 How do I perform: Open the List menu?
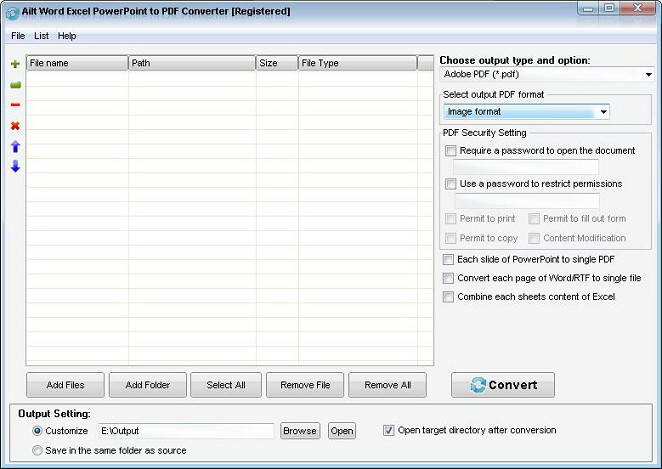coord(41,36)
